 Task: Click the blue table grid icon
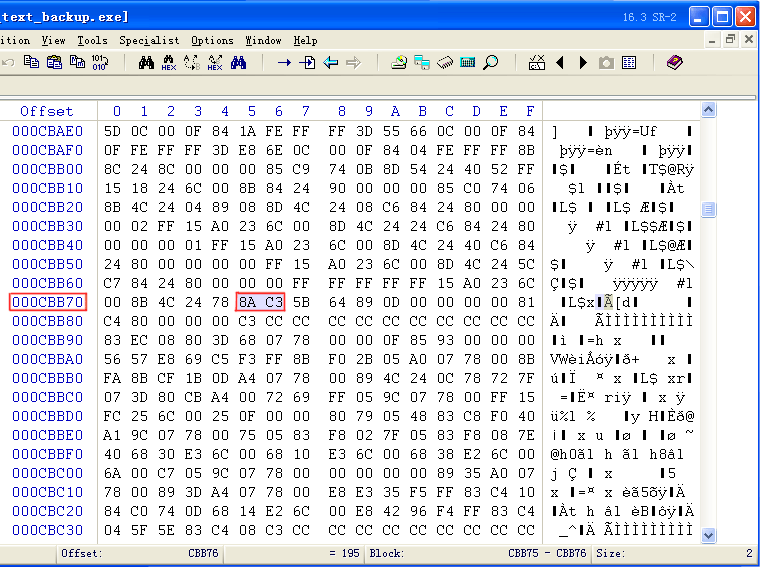click(x=629, y=63)
